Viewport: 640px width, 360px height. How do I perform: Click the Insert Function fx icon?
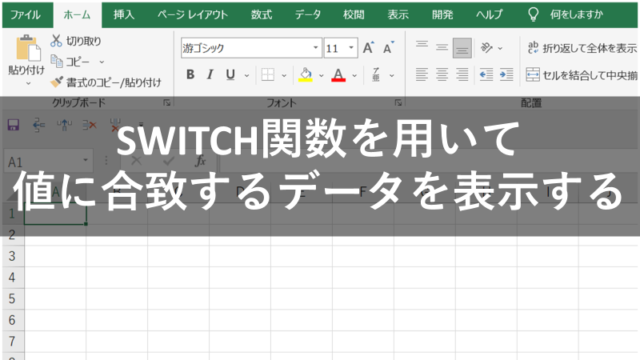click(x=200, y=161)
